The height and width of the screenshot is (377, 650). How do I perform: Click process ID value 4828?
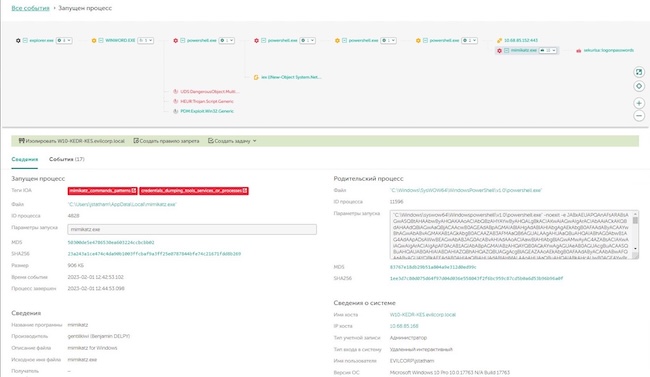click(x=73, y=216)
